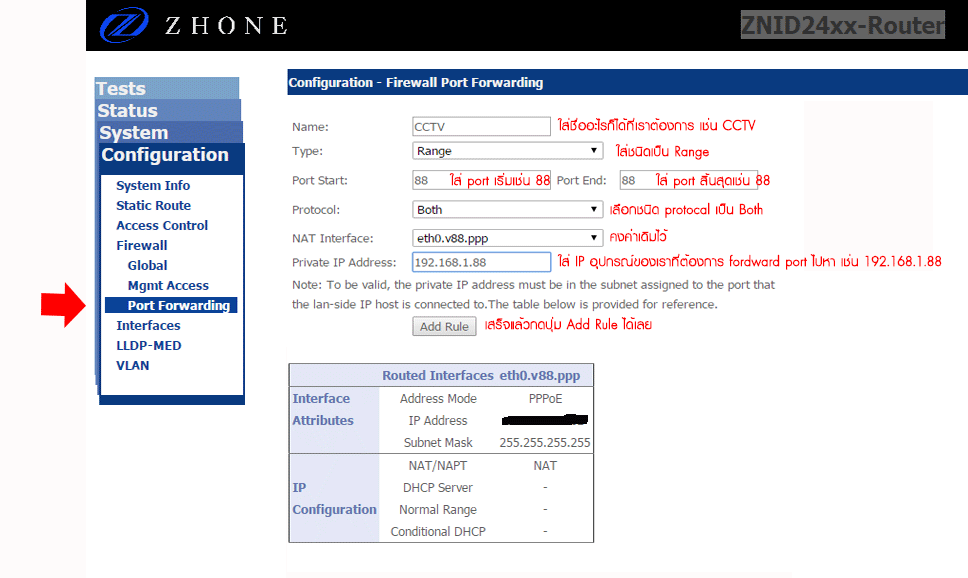Go to Static Route settings
This screenshot has width=968, height=578.
153,205
